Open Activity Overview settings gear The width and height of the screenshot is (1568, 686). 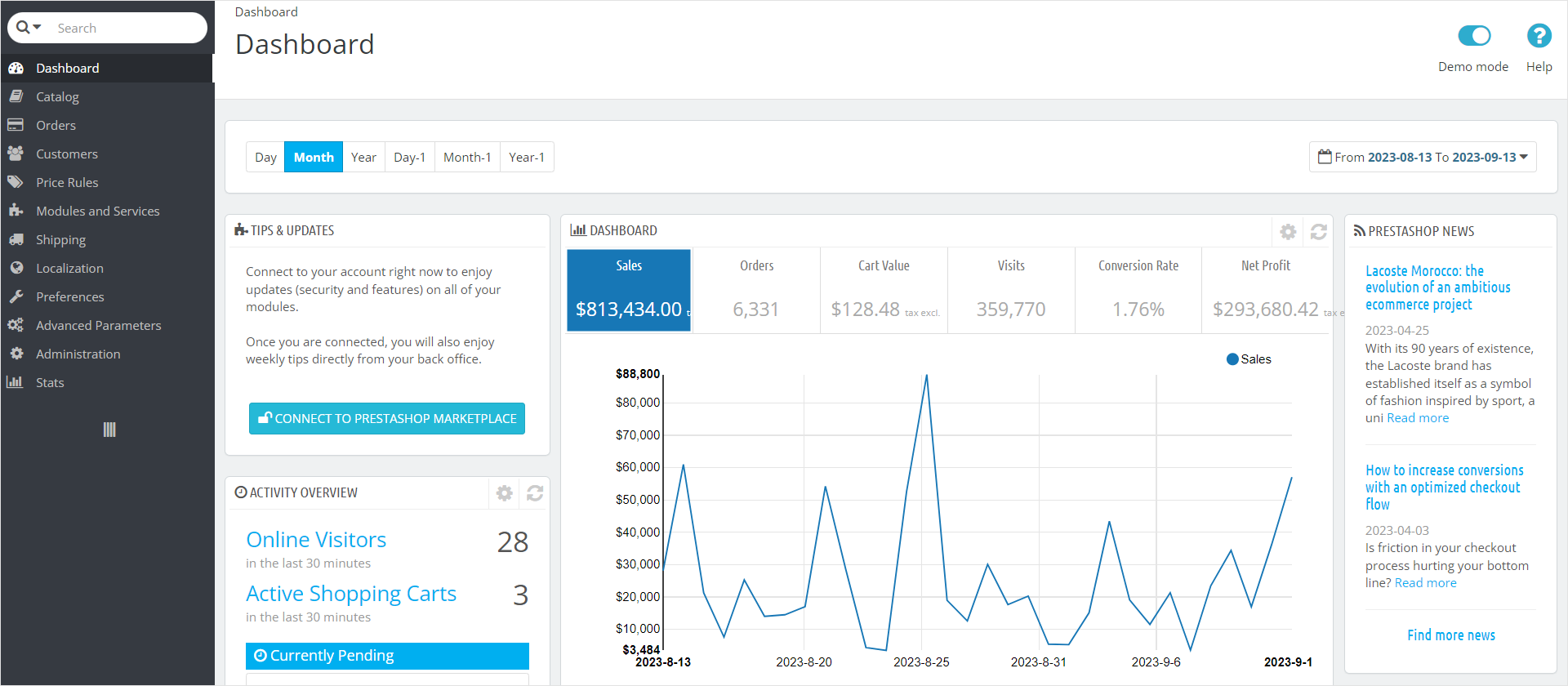coord(505,493)
